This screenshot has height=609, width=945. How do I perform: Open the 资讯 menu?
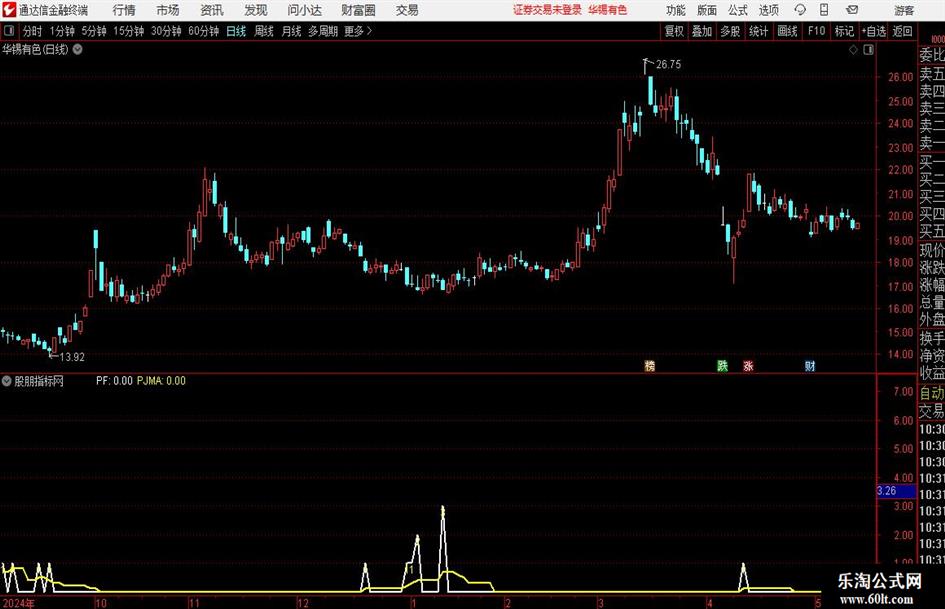point(212,10)
